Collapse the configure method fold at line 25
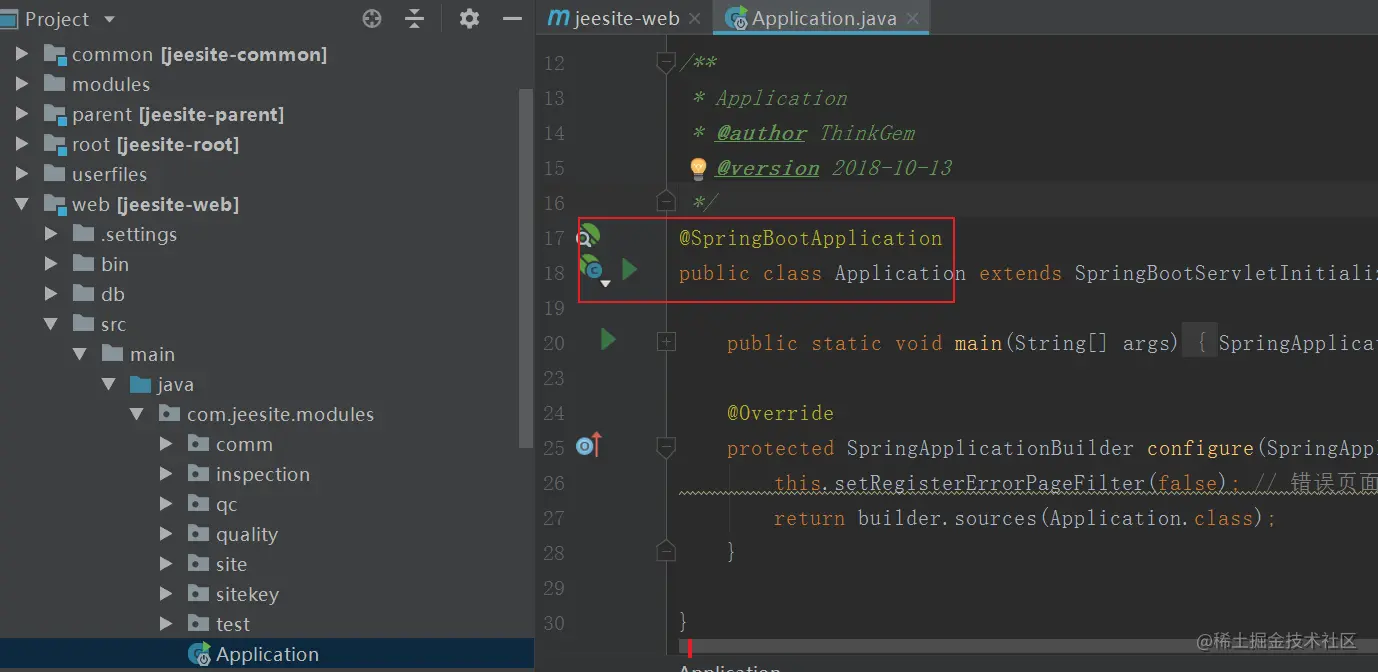Viewport: 1378px width, 672px height. (665, 448)
